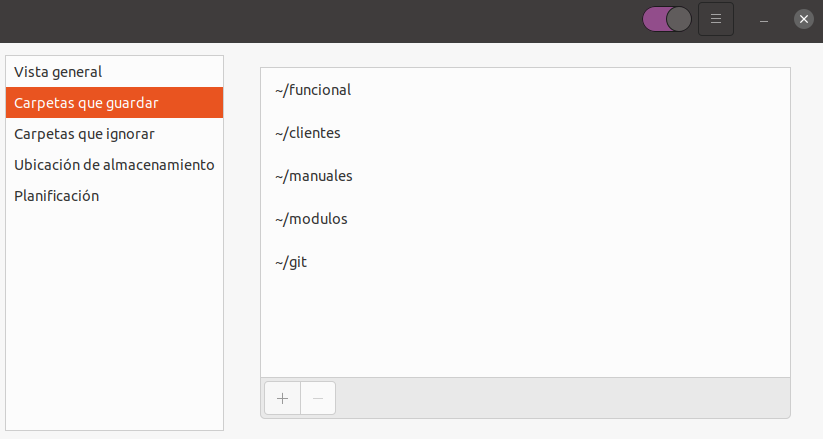The height and width of the screenshot is (439, 823).
Task: Select the ~/funcional folder entry
Action: click(x=525, y=90)
